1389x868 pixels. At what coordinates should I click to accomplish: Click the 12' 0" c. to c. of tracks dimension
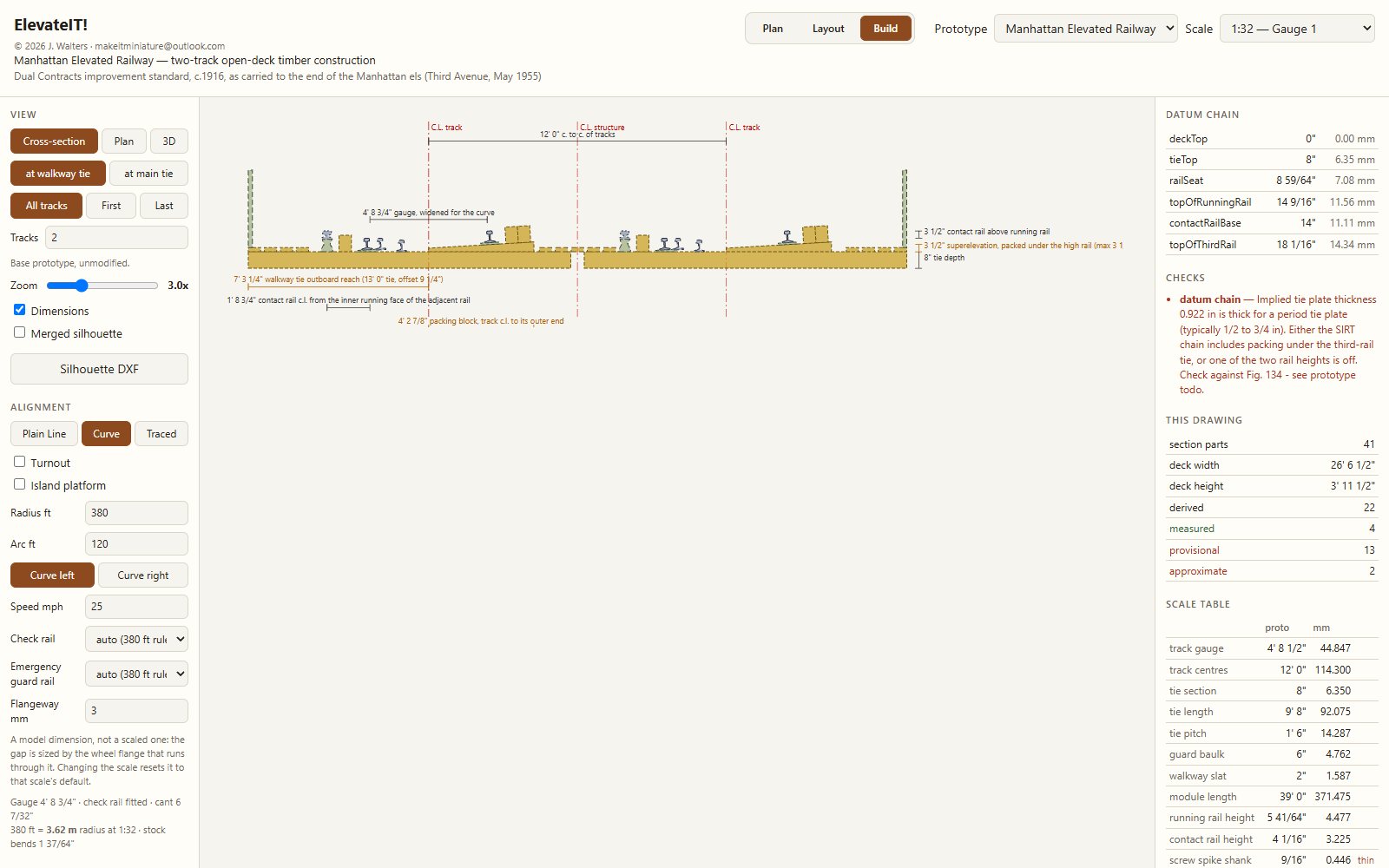[x=577, y=135]
